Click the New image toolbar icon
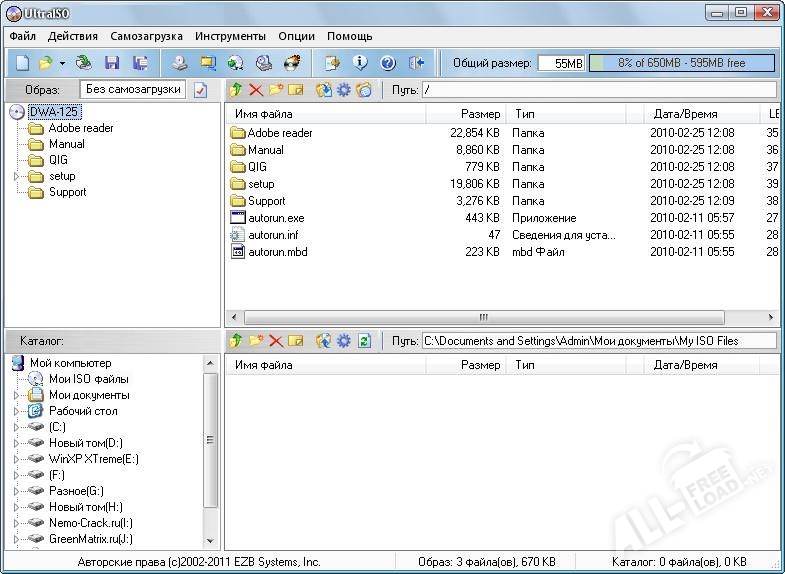The height and width of the screenshot is (574, 785). click(22, 63)
